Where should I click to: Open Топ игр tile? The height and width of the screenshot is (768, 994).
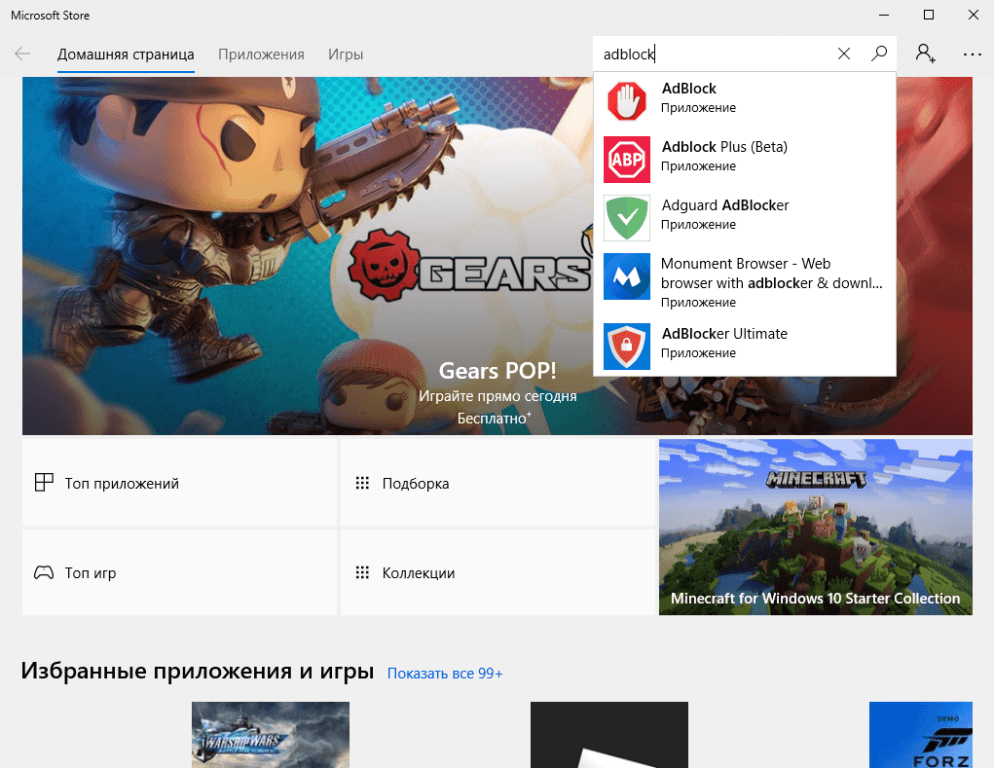179,573
